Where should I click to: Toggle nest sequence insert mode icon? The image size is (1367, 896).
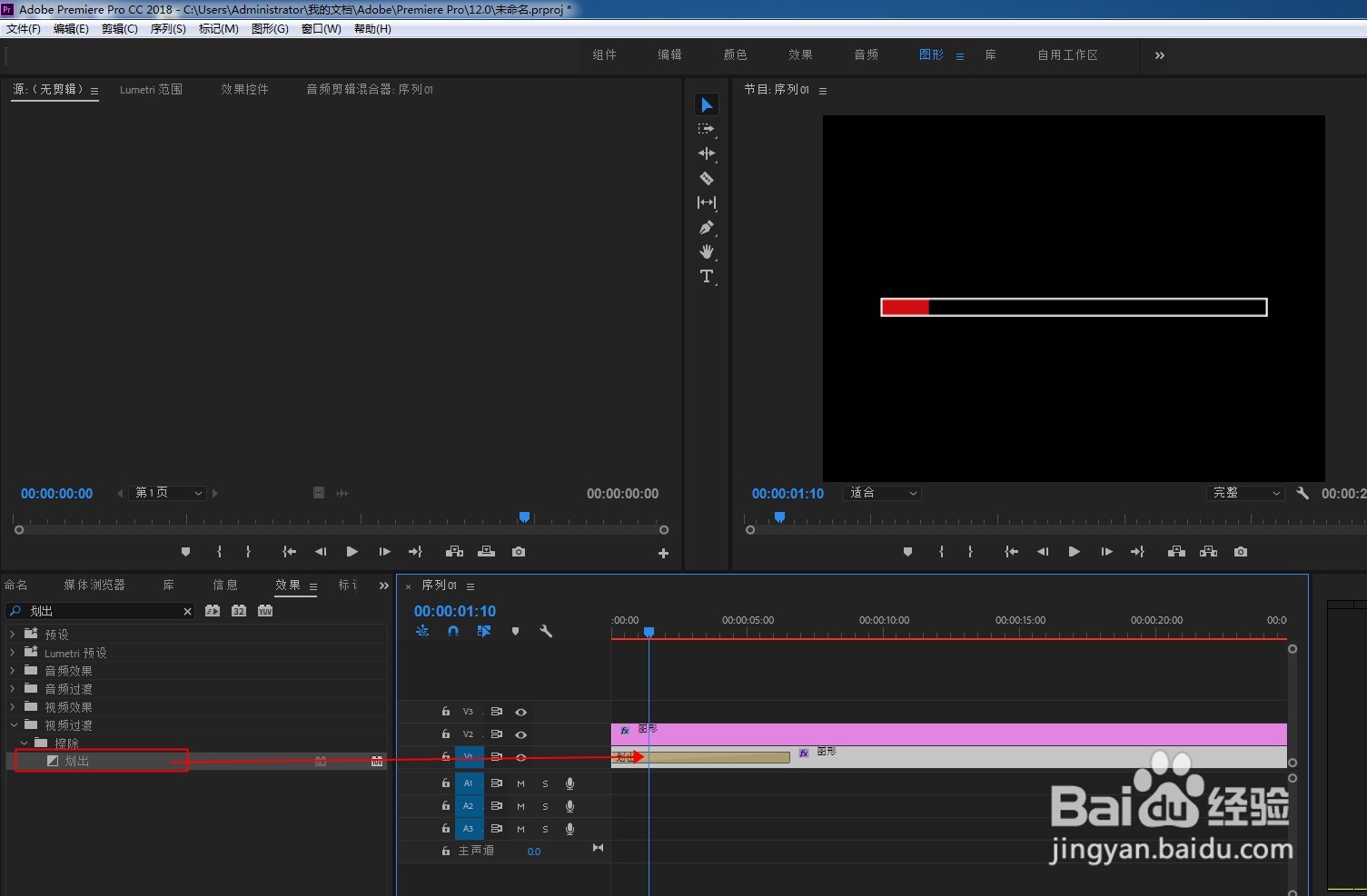coord(422,631)
